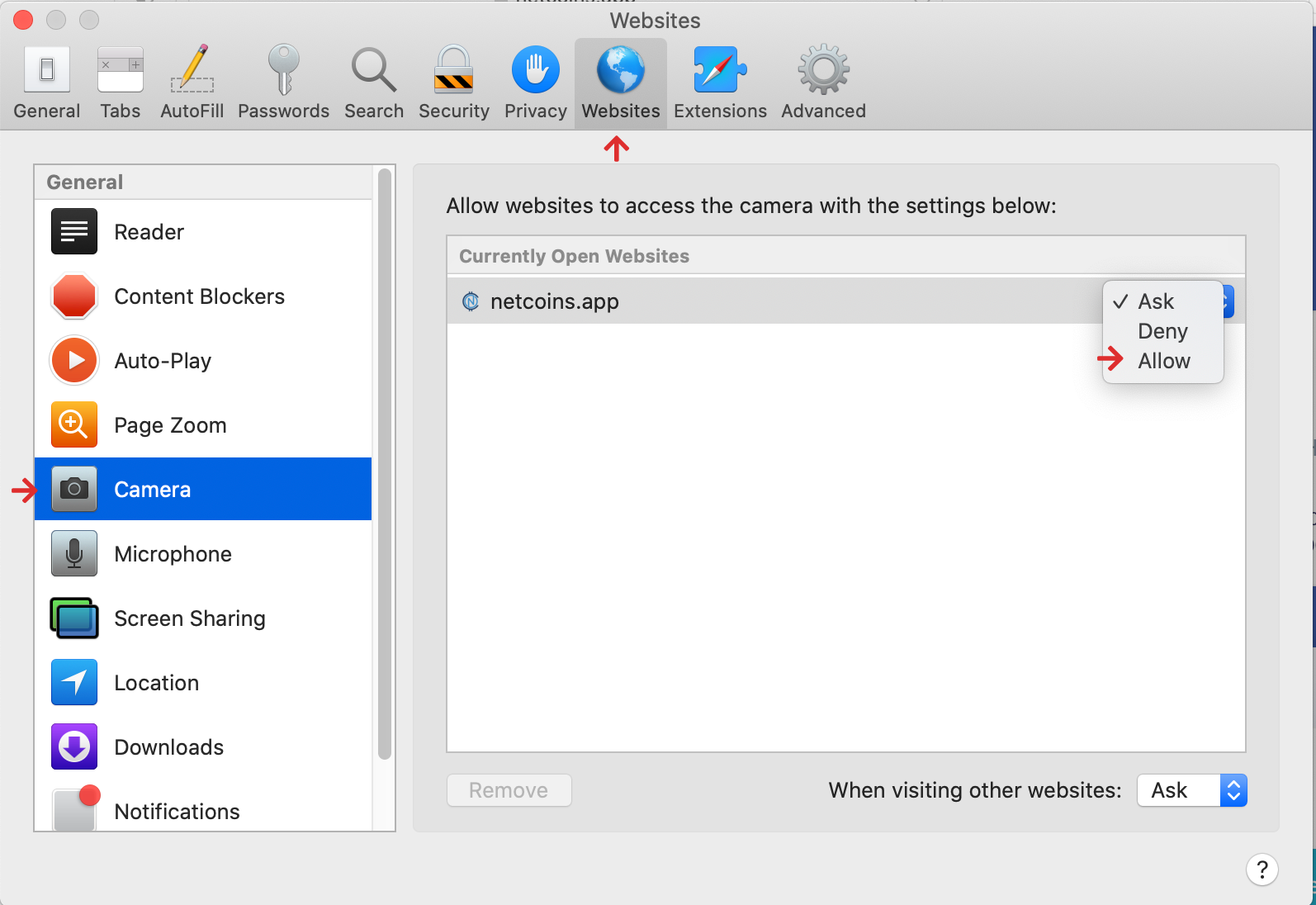Click the Microphone sidebar icon

tap(74, 554)
